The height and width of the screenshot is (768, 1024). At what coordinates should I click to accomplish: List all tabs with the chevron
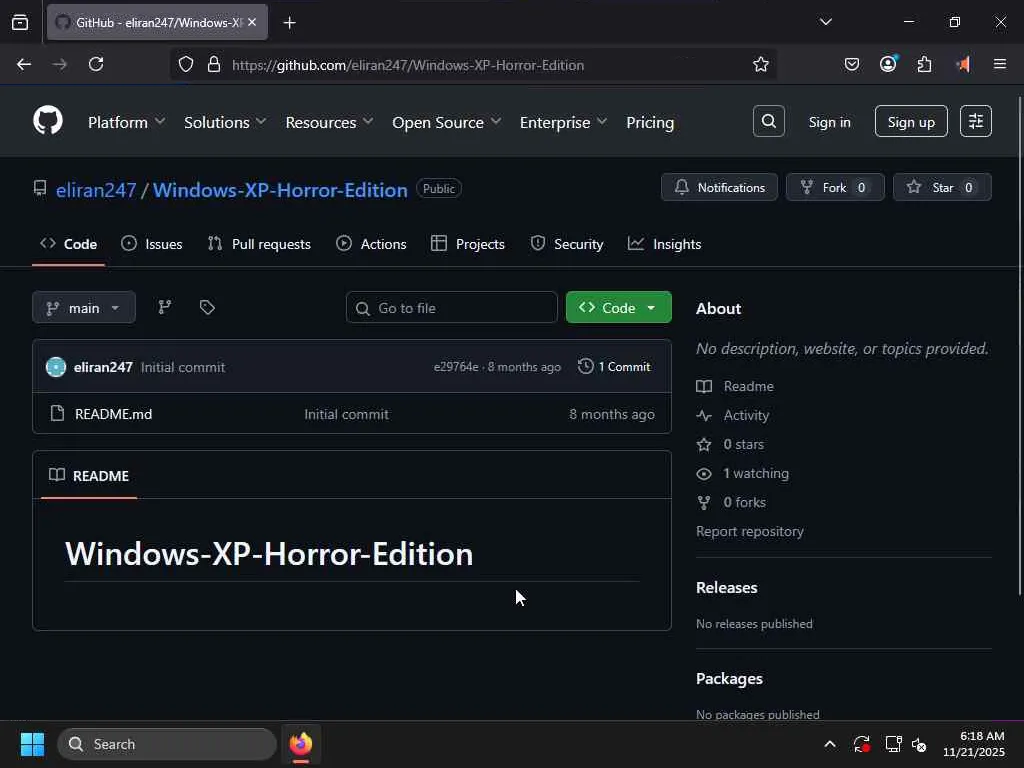[825, 22]
